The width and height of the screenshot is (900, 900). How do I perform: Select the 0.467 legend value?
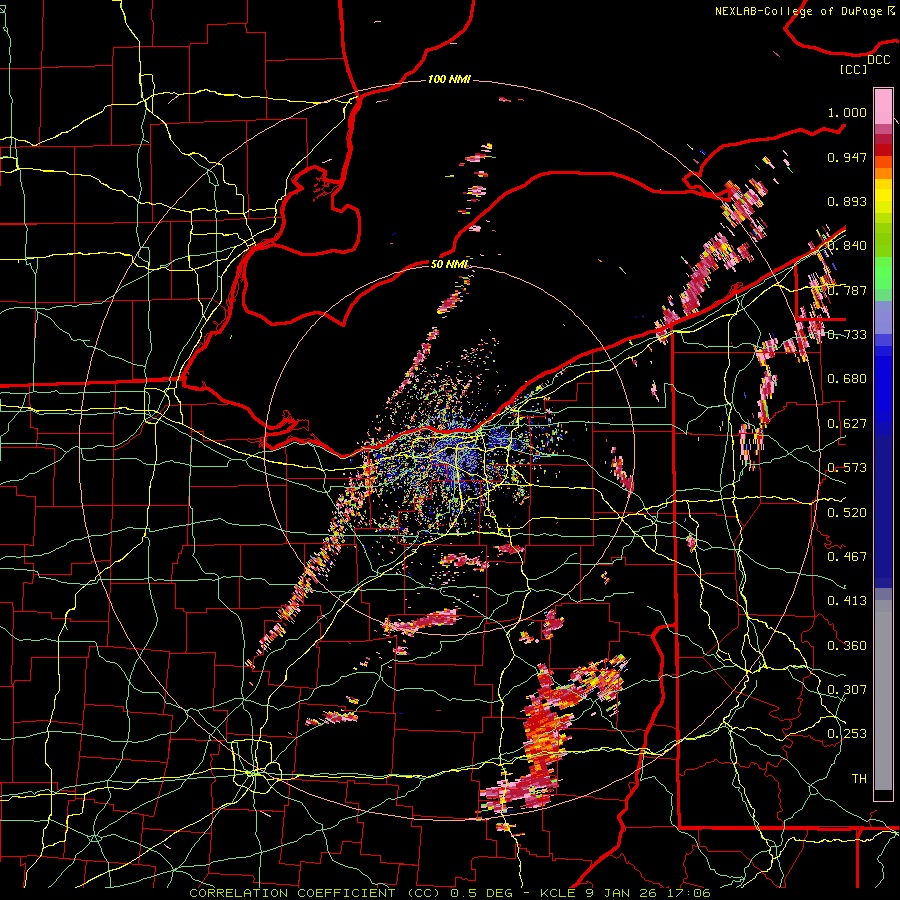(x=847, y=557)
